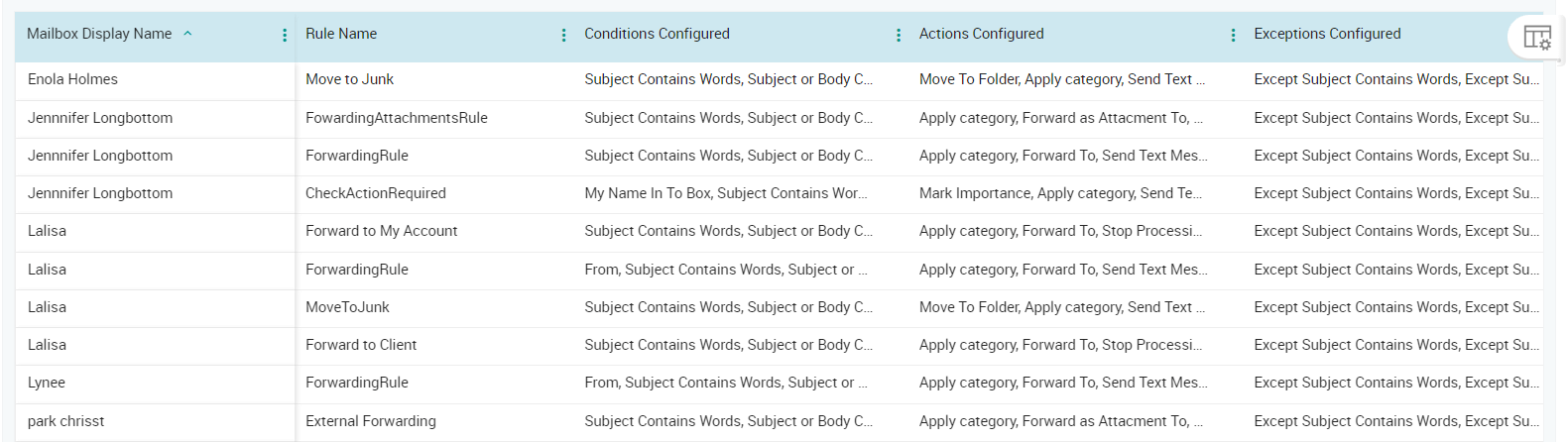Image resolution: width=1568 pixels, height=442 pixels.
Task: Select the FowardingAttachmentsRule rule name cell
Action: 397,118
